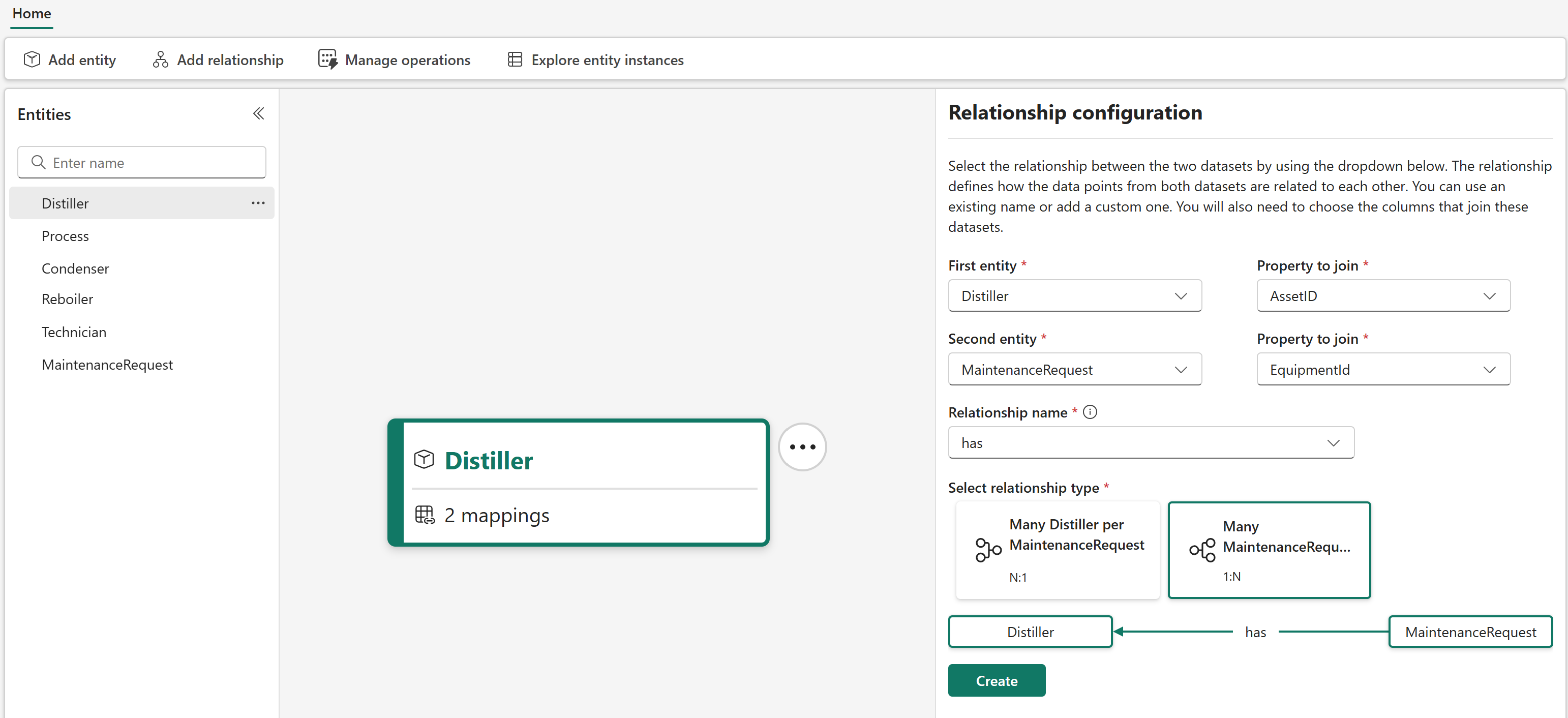
Task: Collapse the Entities panel with the chevron
Action: [258, 113]
